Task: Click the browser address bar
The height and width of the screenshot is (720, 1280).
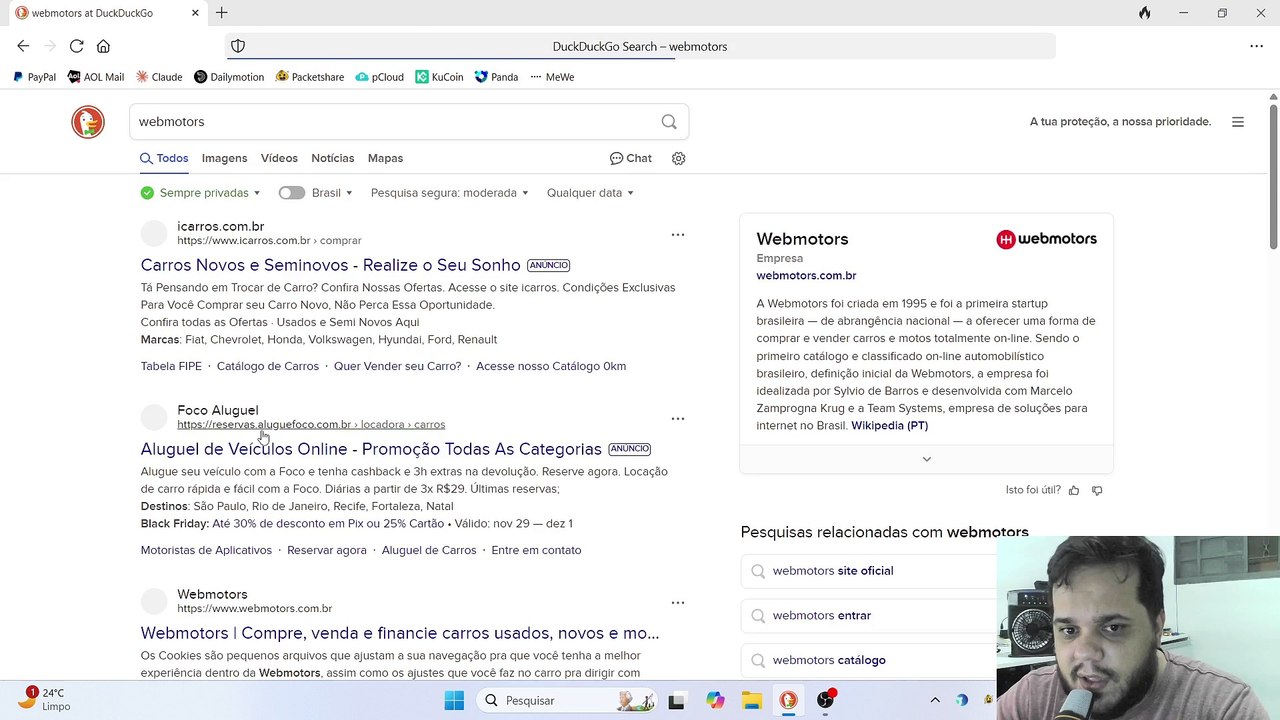Action: click(x=640, y=46)
